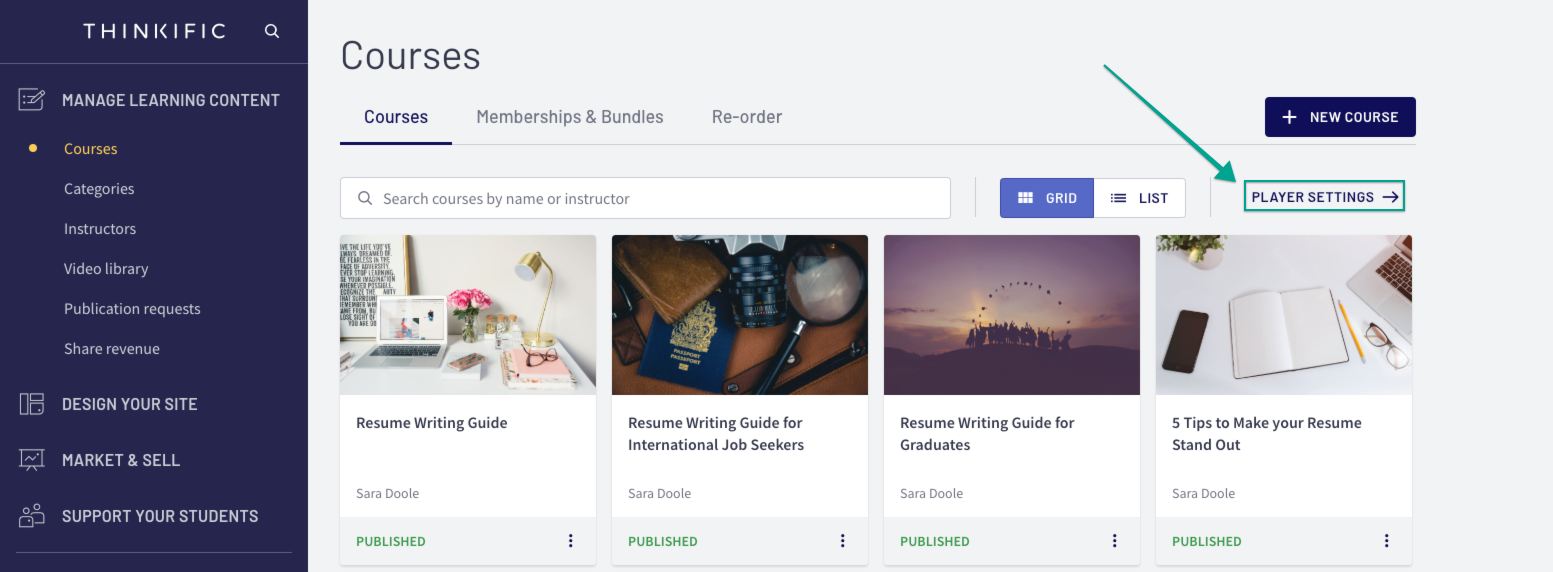The width and height of the screenshot is (1553, 572).
Task: Open Player Settings link
Action: click(x=1325, y=197)
